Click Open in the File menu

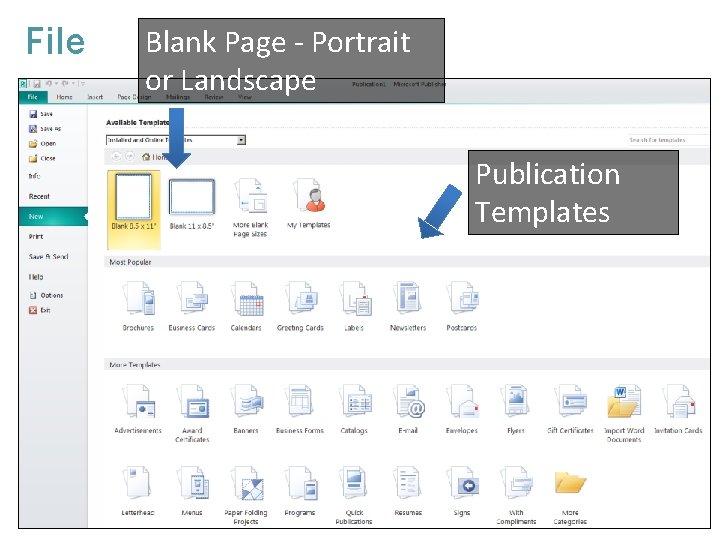(x=43, y=143)
